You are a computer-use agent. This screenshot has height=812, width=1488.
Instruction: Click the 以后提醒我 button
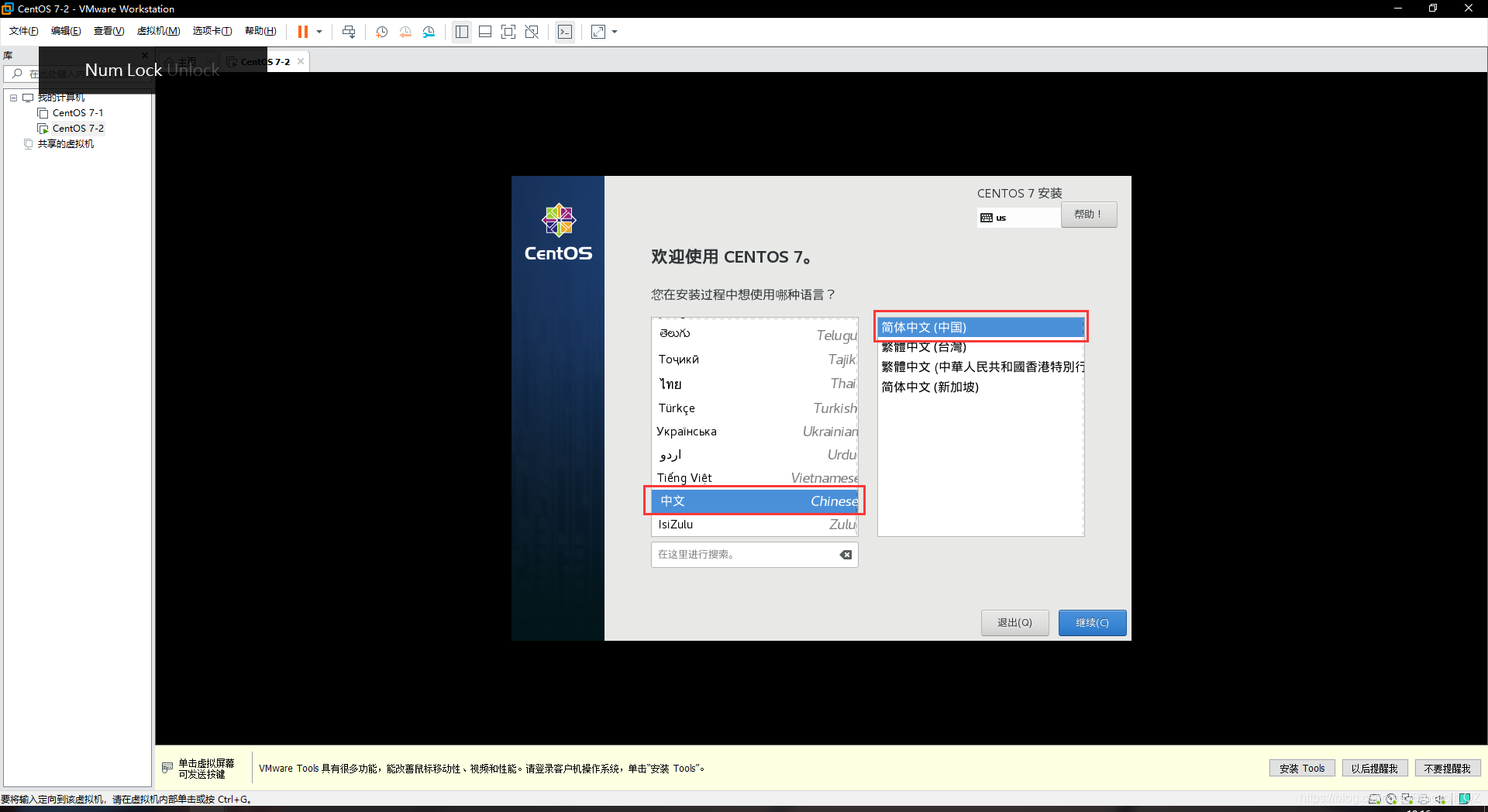click(x=1374, y=769)
